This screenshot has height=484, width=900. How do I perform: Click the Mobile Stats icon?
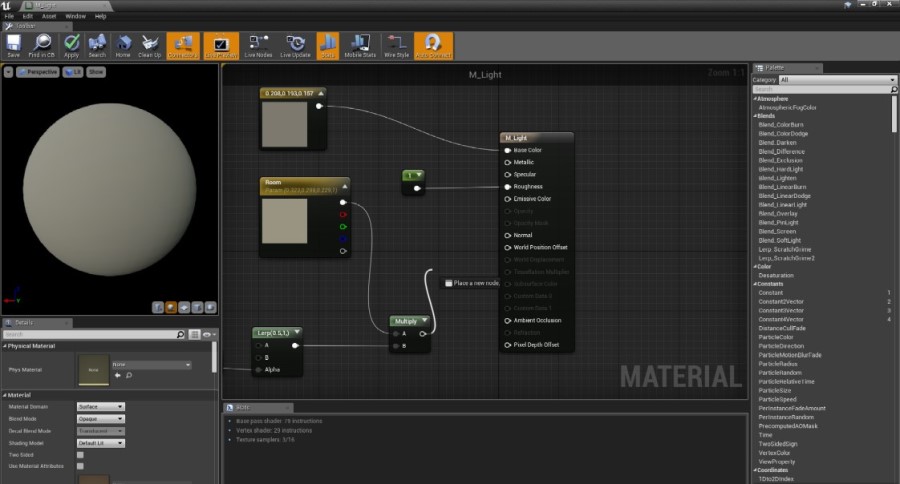tap(360, 44)
